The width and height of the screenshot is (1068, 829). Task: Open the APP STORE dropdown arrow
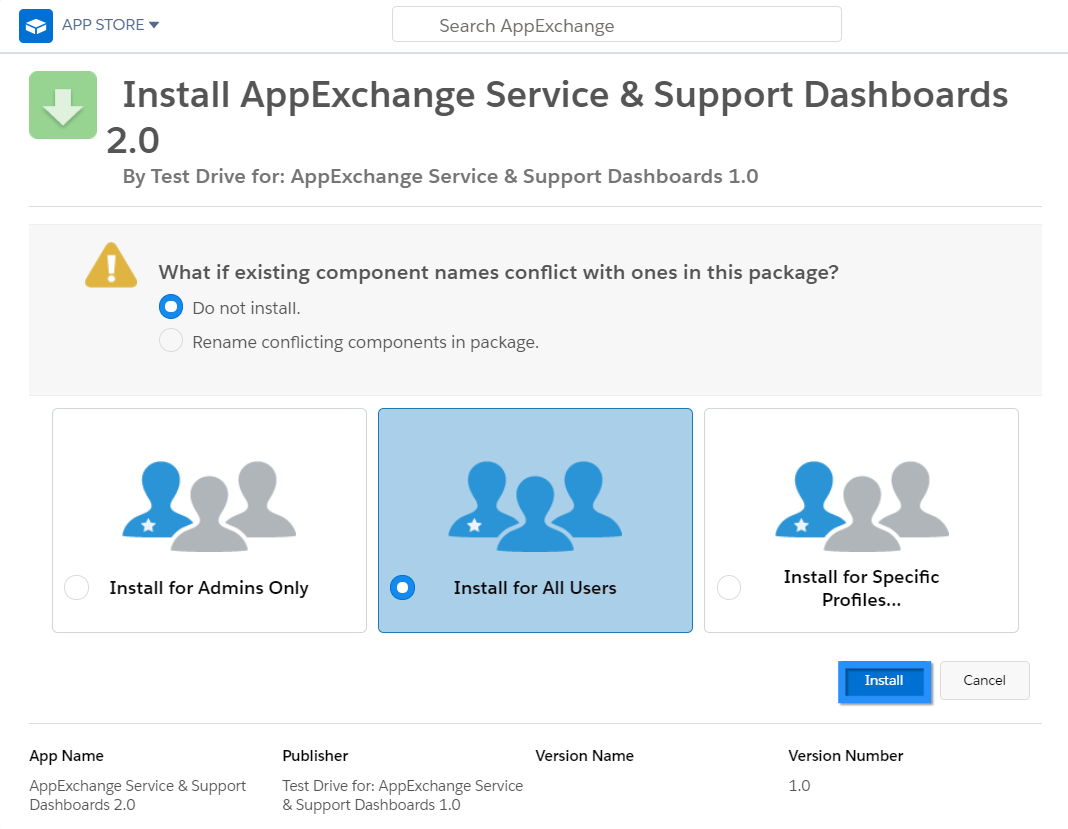[154, 25]
